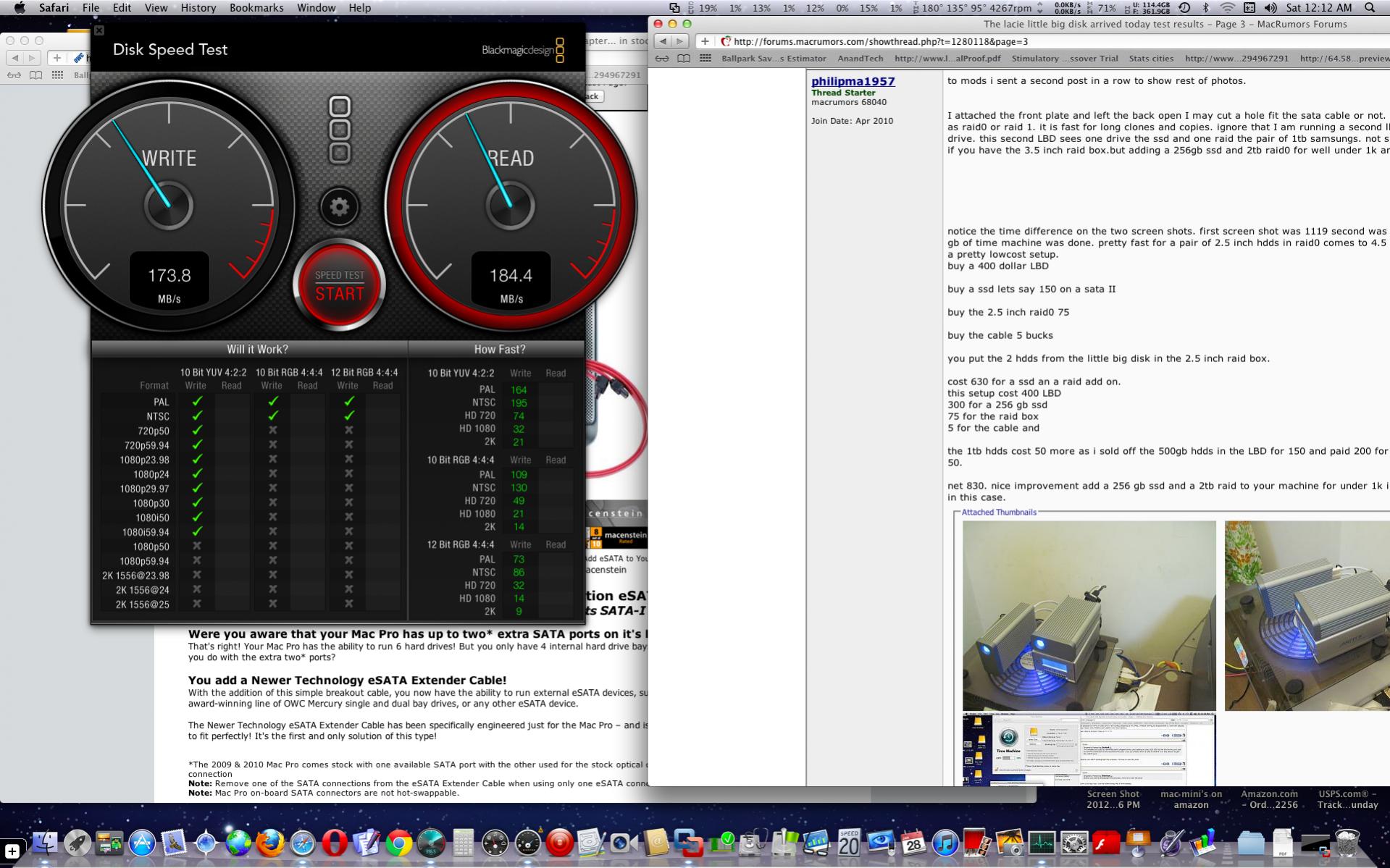Open the Downloads folder stack in the Dock

click(x=1251, y=843)
